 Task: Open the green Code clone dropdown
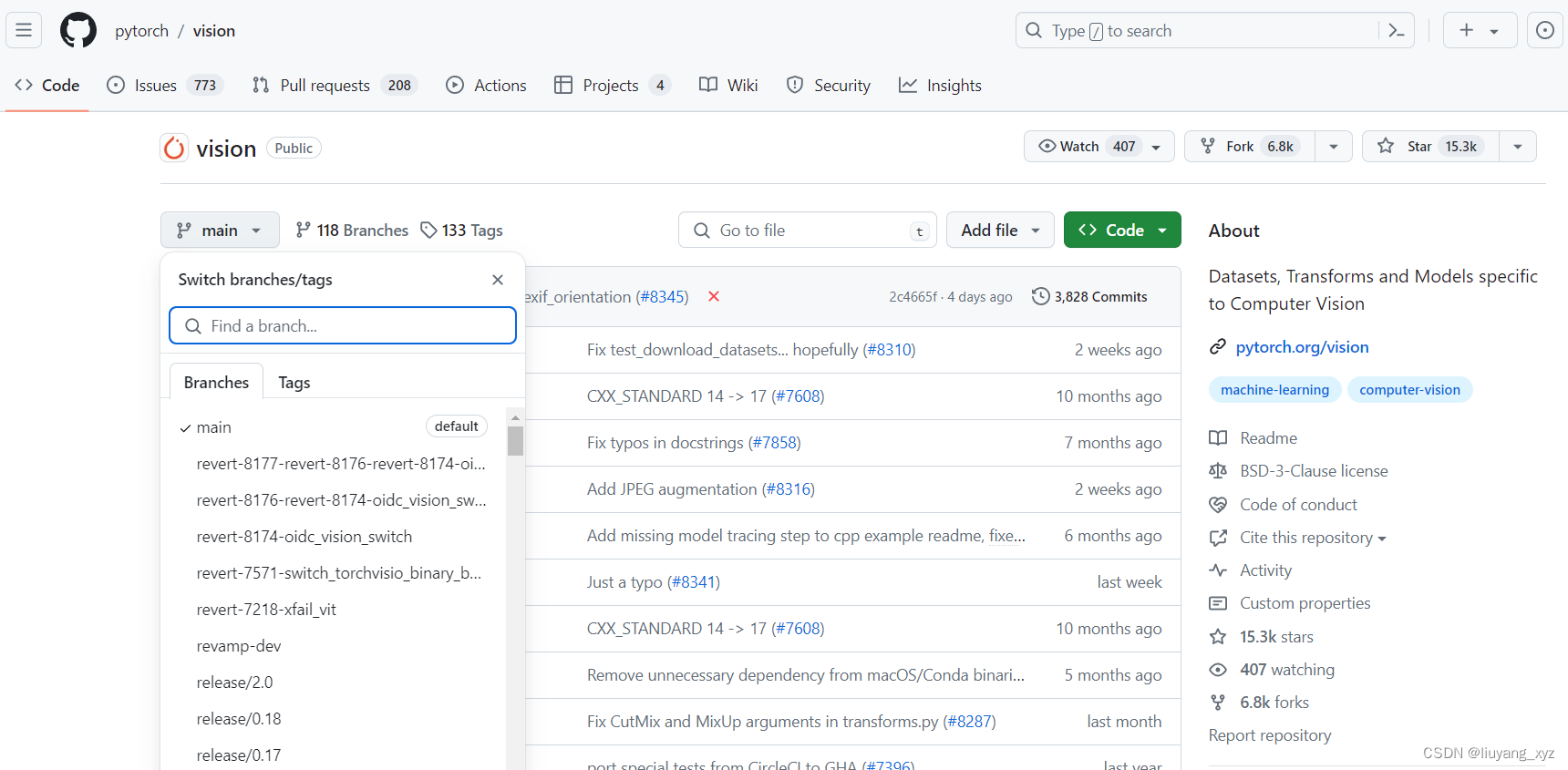(x=1122, y=230)
